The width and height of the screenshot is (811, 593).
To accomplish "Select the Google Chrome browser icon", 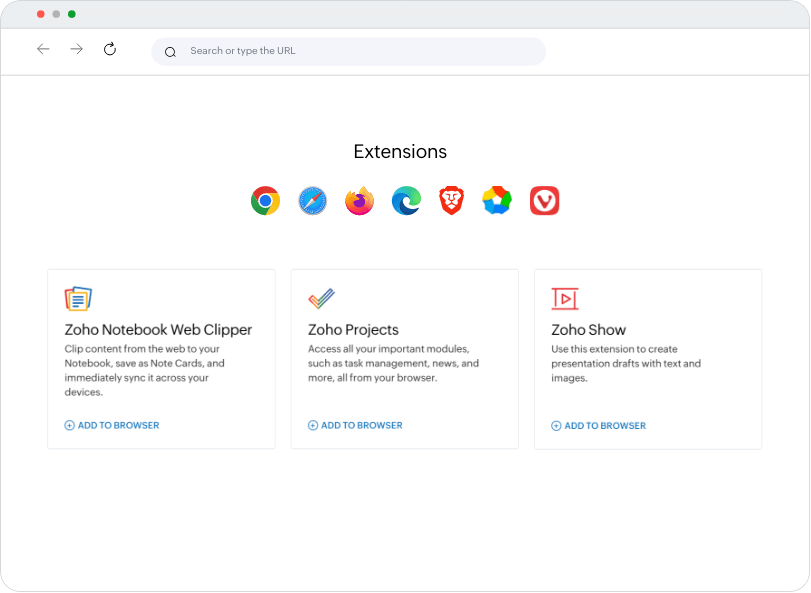I will (265, 201).
